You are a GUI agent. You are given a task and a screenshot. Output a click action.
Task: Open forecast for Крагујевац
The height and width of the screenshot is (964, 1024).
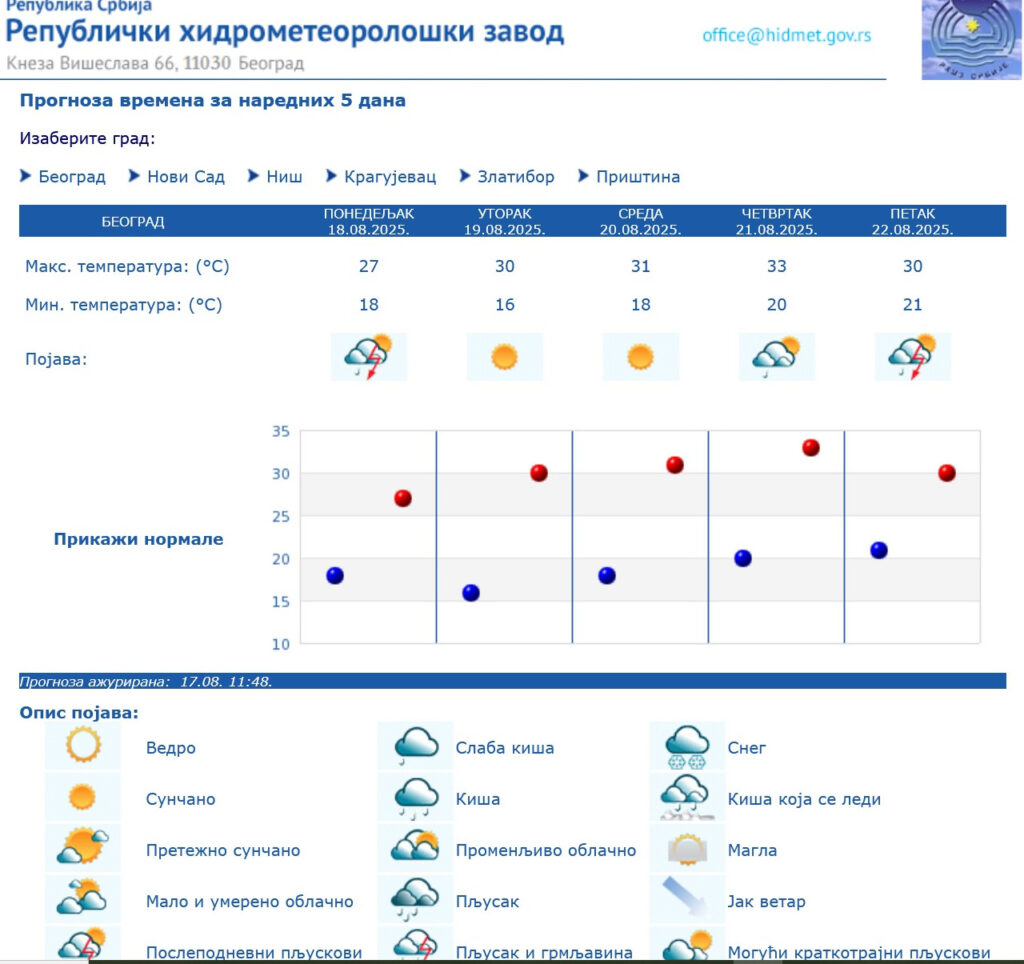click(390, 177)
